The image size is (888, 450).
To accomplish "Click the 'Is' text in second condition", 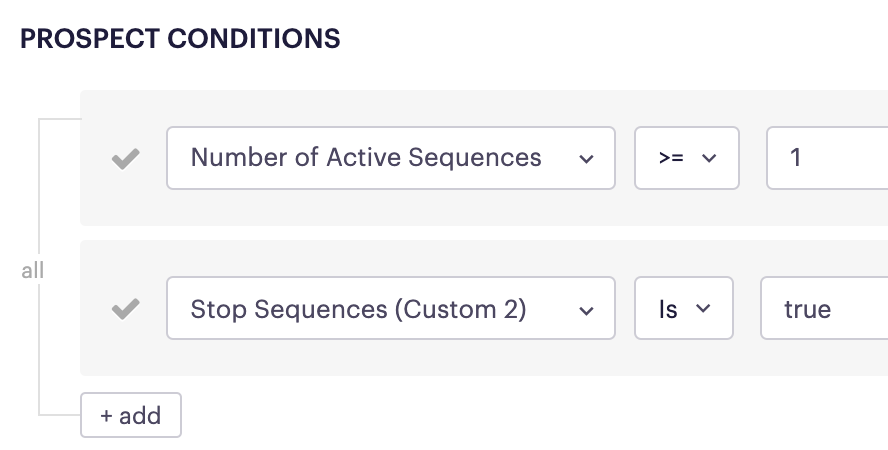I will [668, 309].
